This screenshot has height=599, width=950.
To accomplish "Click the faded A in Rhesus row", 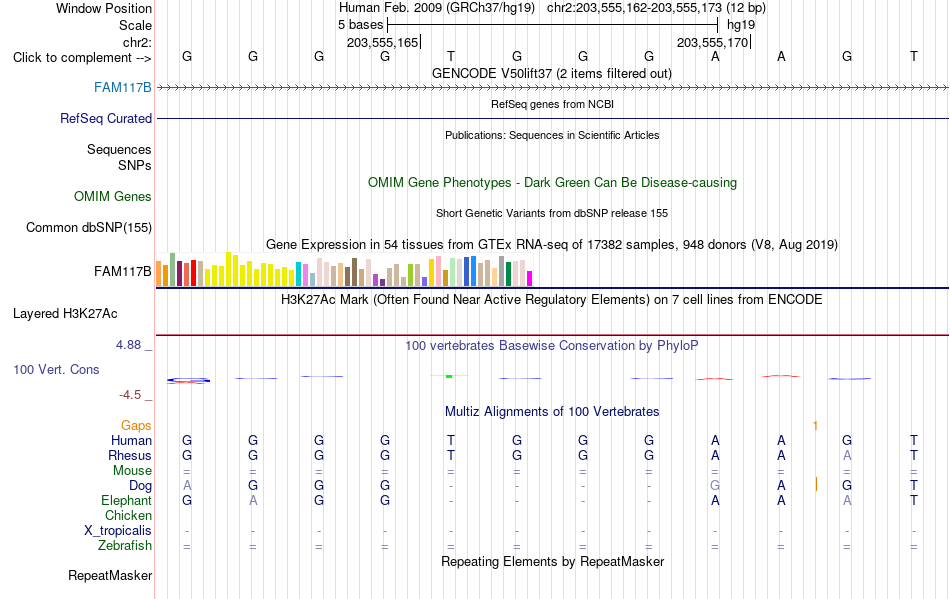I will (847, 456).
